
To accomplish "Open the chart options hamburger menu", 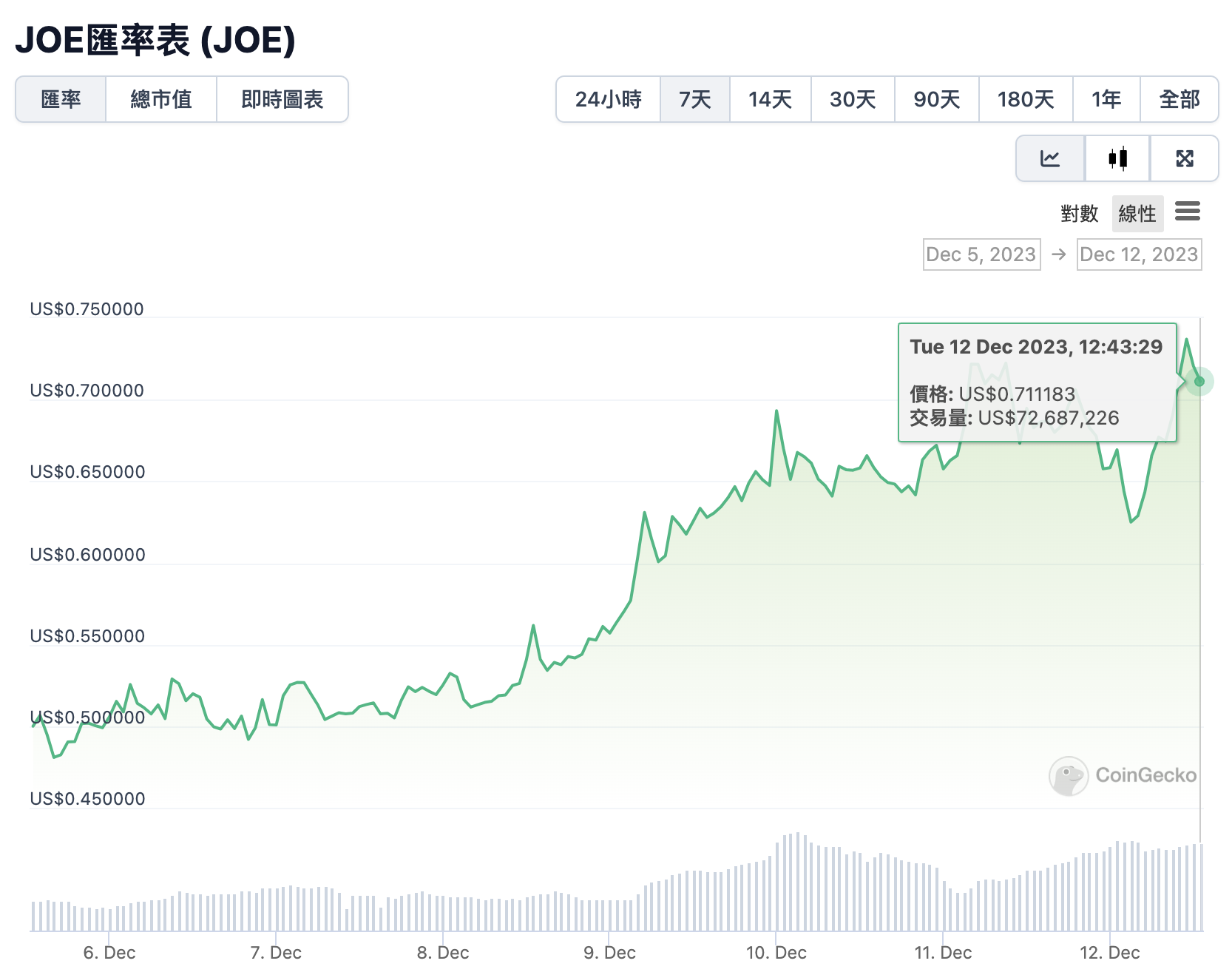I will point(1188,212).
